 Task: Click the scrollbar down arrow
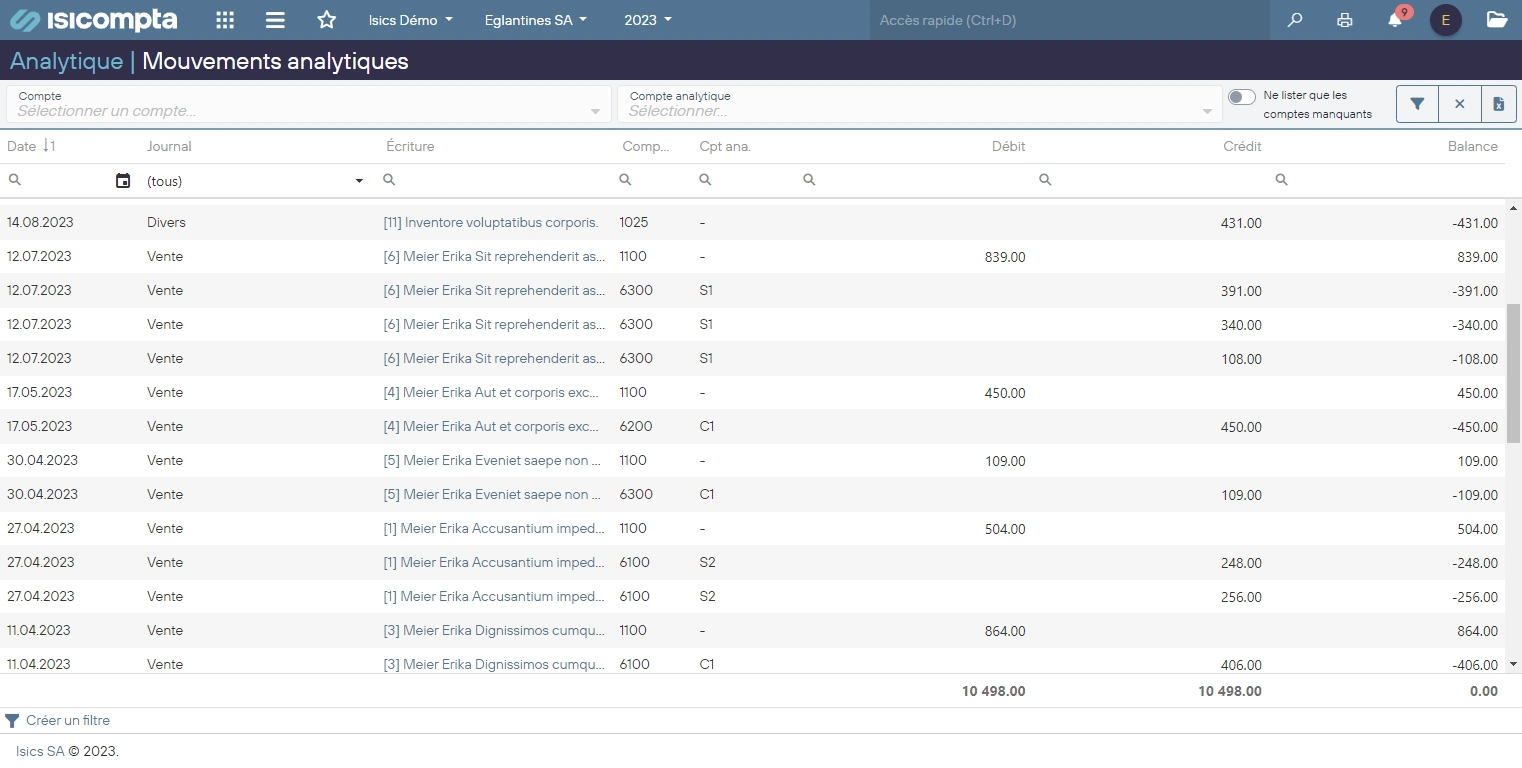click(x=1513, y=663)
